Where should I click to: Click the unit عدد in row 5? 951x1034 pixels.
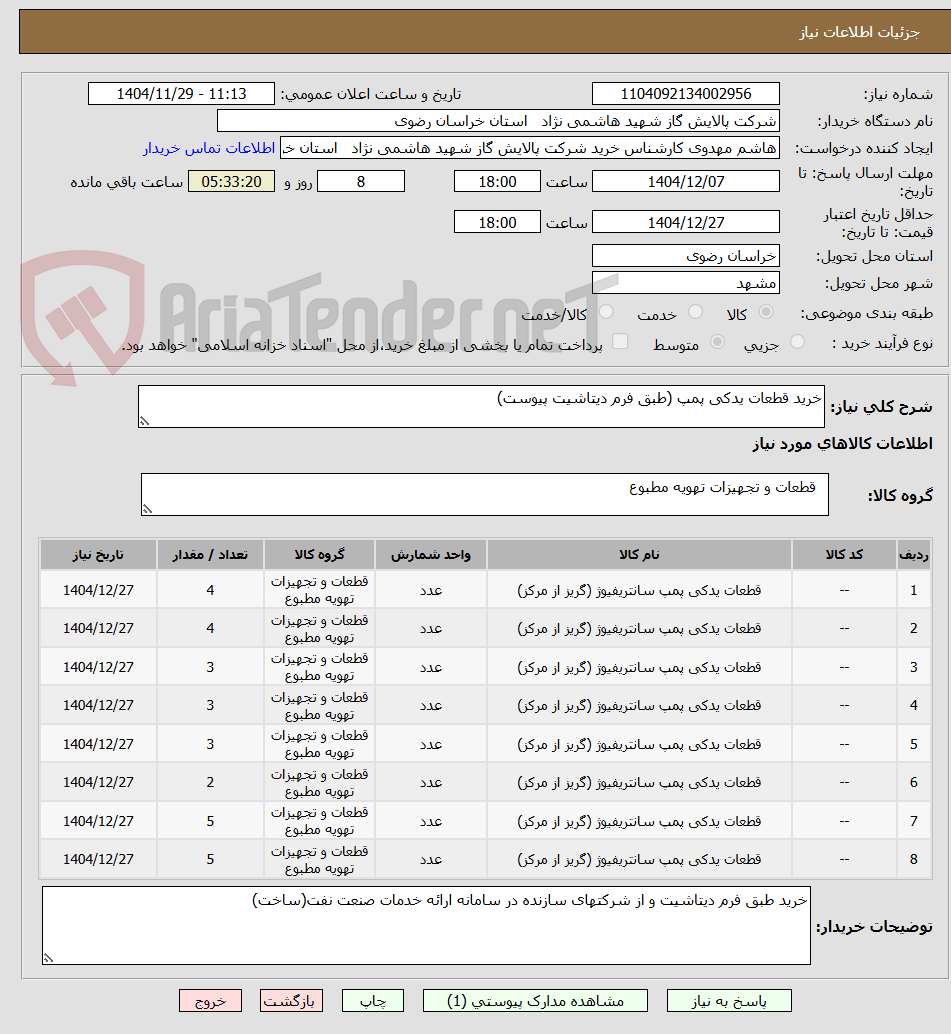click(x=431, y=744)
